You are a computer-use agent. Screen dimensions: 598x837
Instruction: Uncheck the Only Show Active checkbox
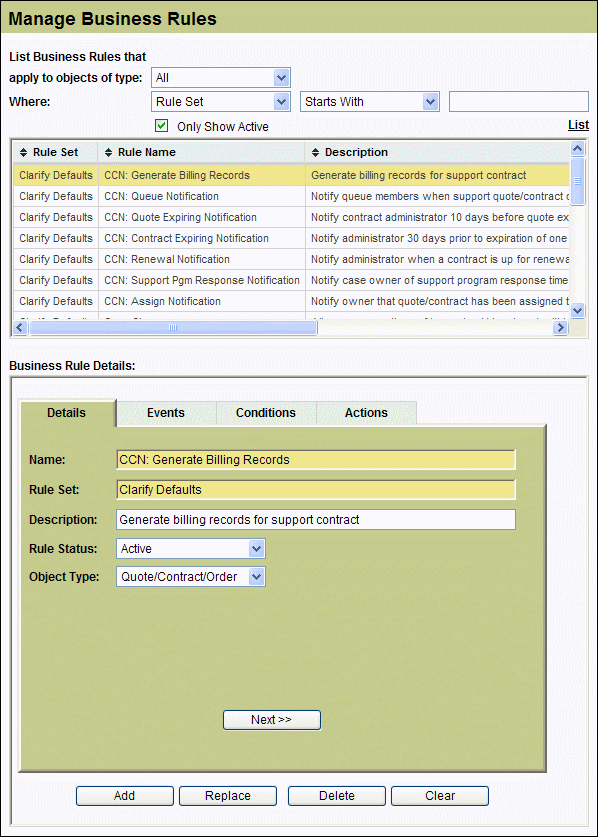coord(161,126)
